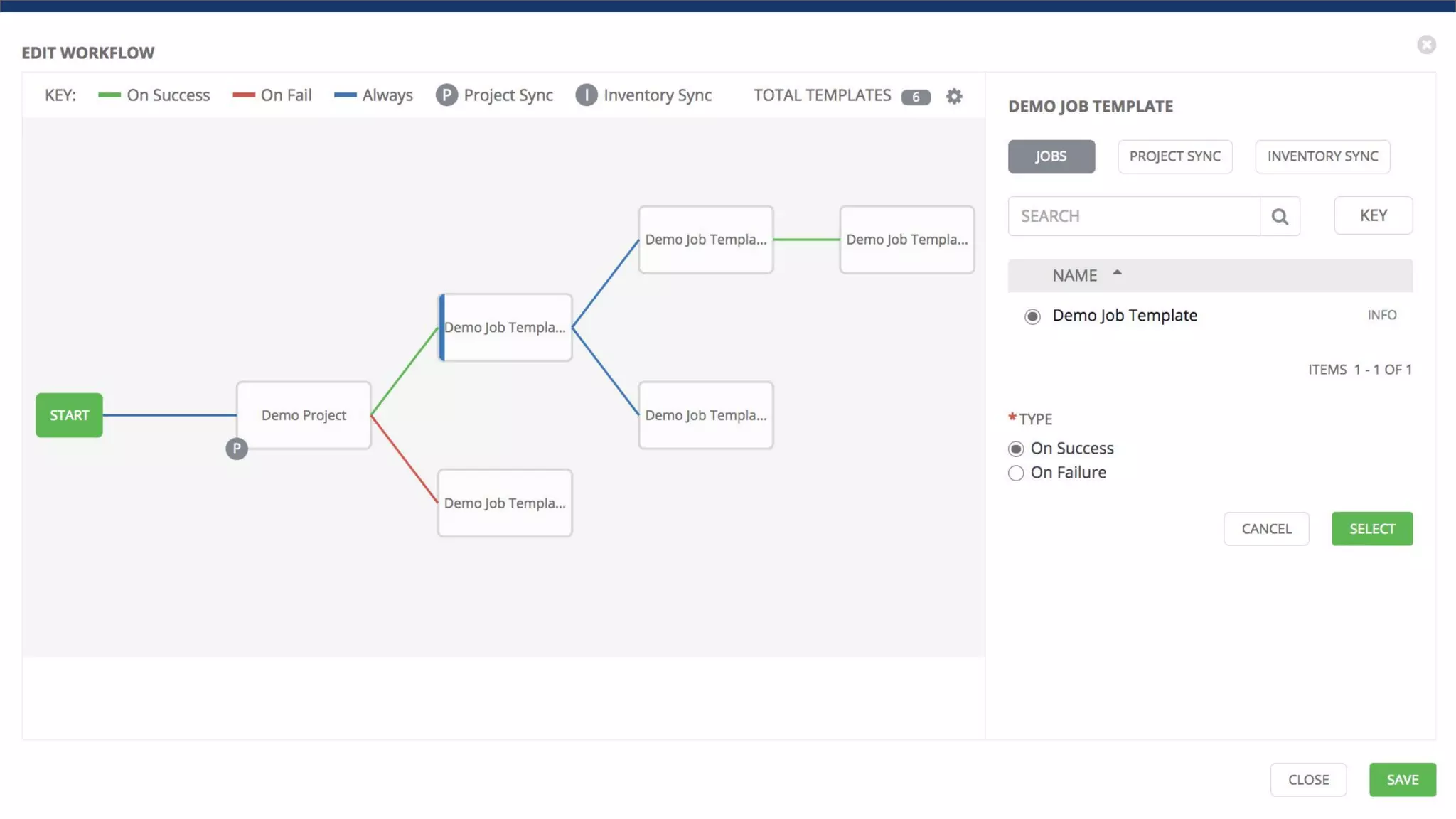The height and width of the screenshot is (819, 1456).
Task: Select the Demo Job Template radio button
Action: click(1032, 316)
